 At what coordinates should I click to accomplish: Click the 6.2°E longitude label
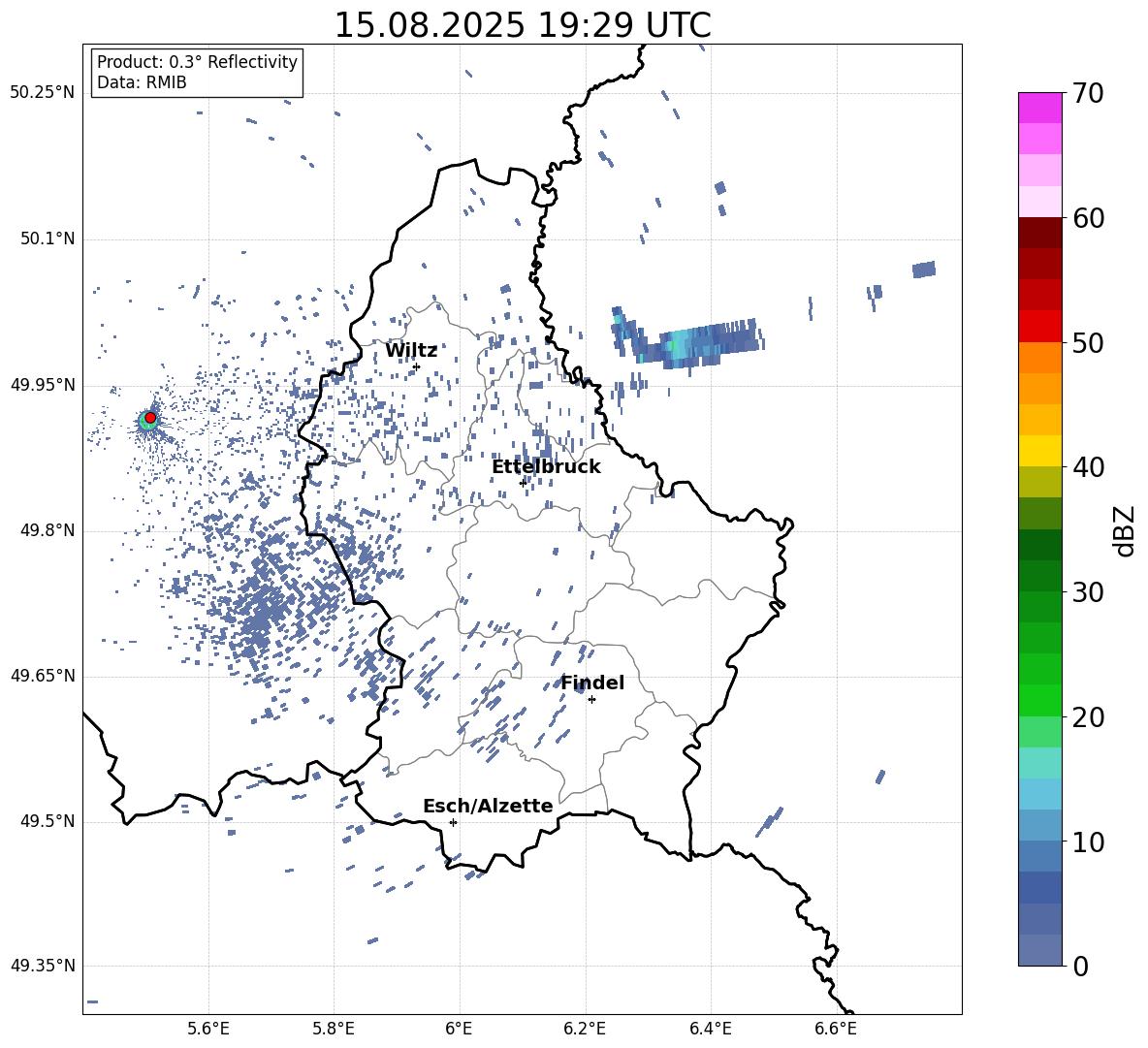point(585,1029)
